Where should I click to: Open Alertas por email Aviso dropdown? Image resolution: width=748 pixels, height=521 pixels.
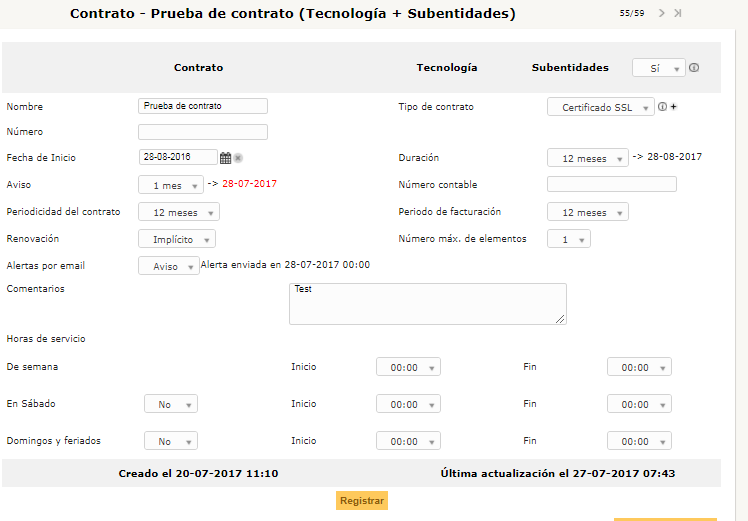tap(169, 266)
